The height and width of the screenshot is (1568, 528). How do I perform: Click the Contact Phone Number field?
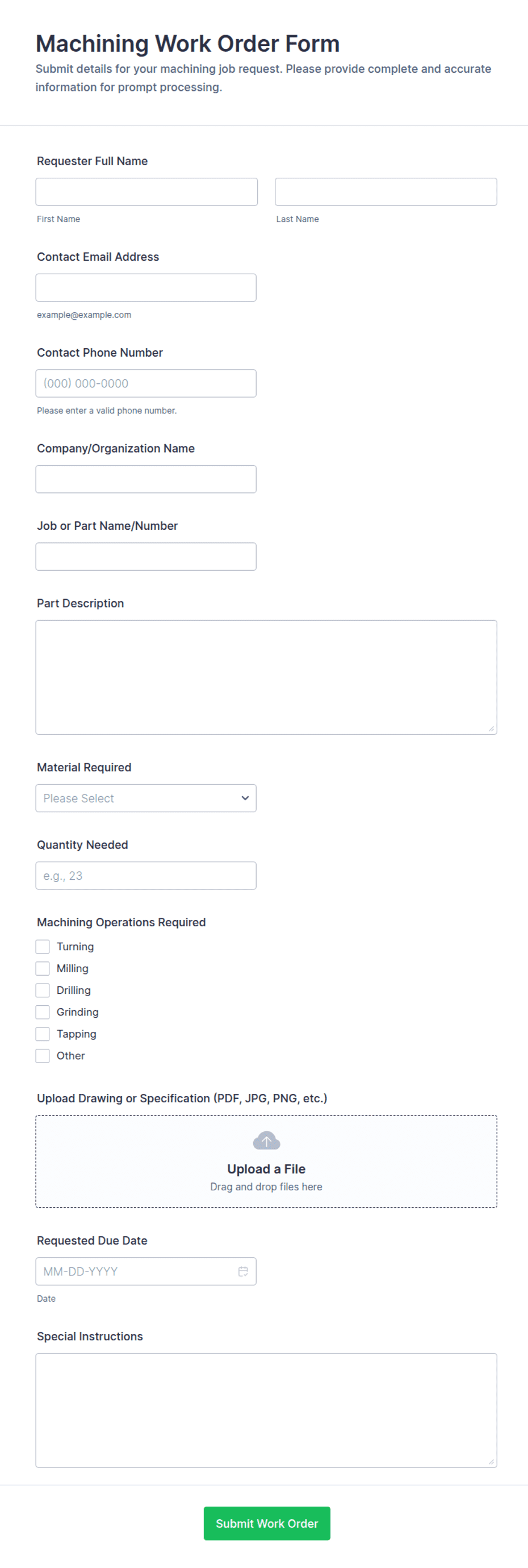pyautogui.click(x=146, y=383)
